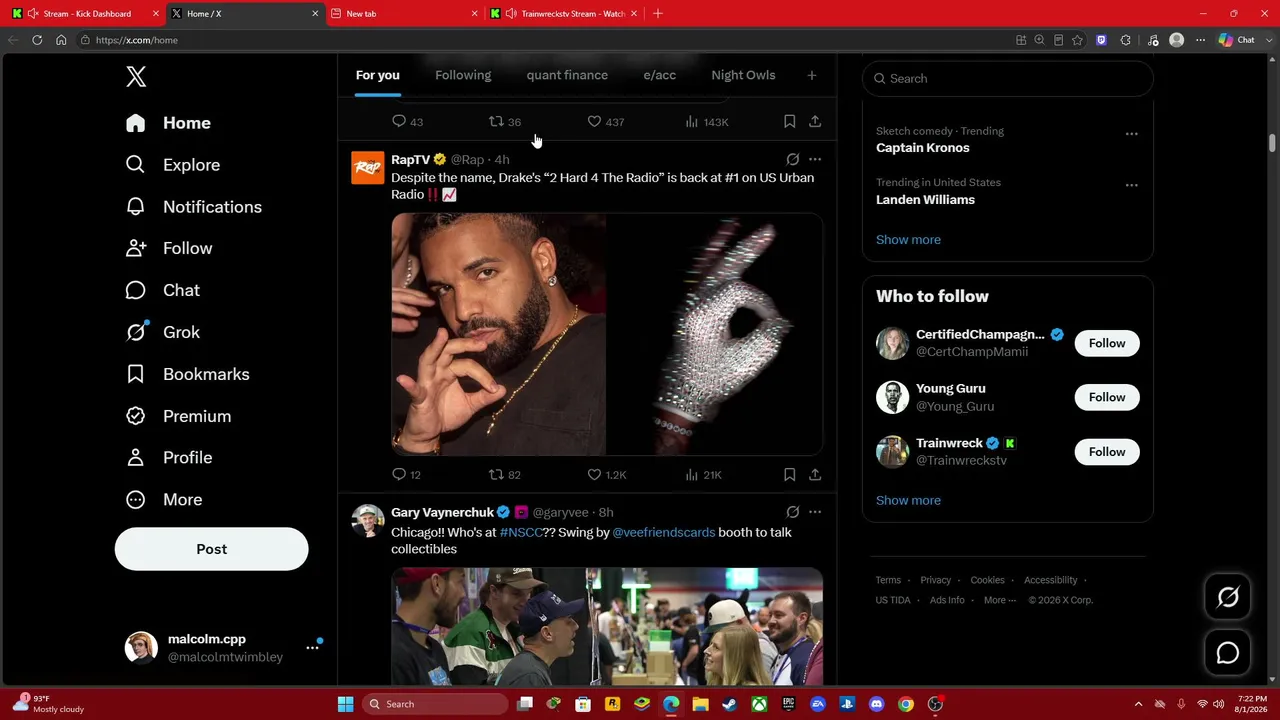
Task: Open the @veefriendscards mention
Action: click(664, 532)
